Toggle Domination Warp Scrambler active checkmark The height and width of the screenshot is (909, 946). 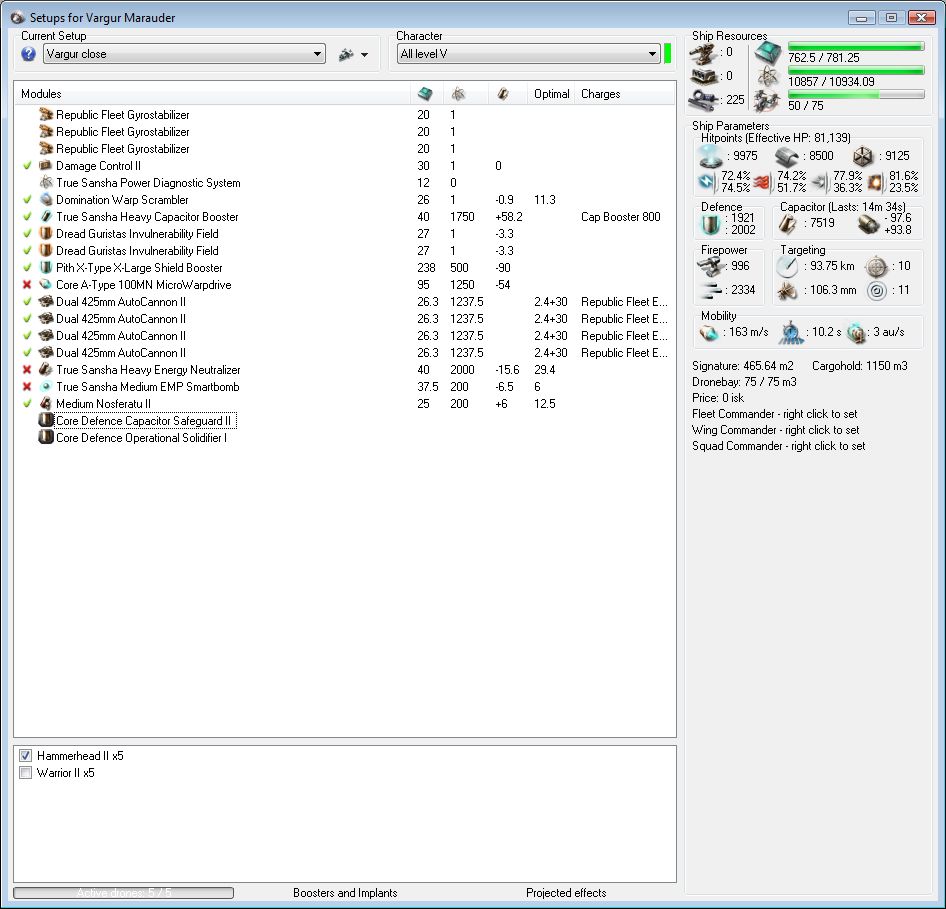(27, 200)
